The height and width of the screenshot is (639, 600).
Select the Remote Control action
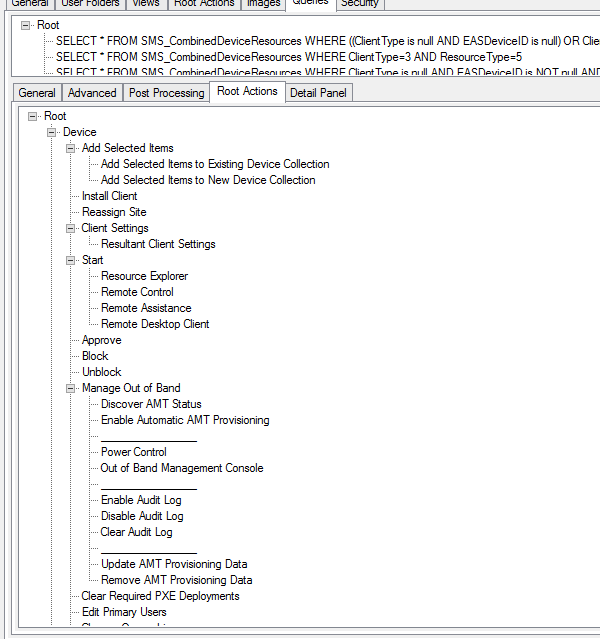[137, 292]
